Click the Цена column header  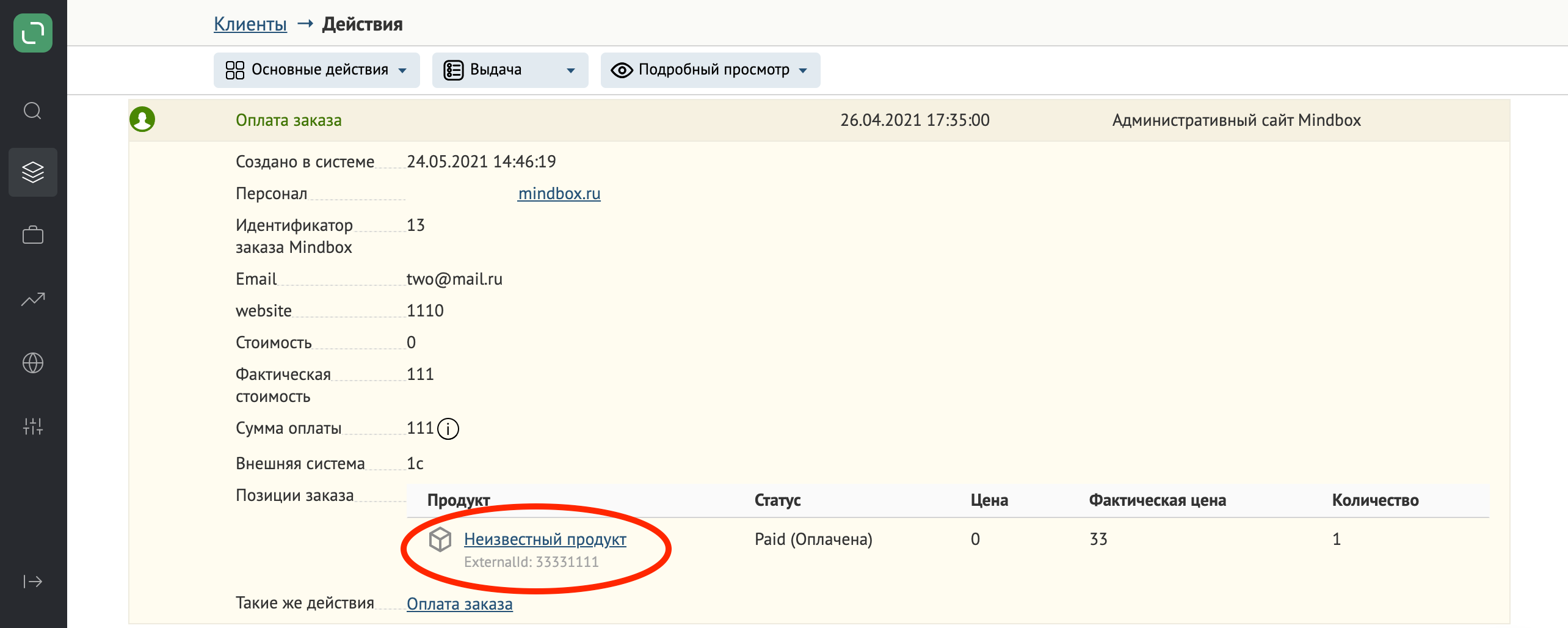coord(989,500)
